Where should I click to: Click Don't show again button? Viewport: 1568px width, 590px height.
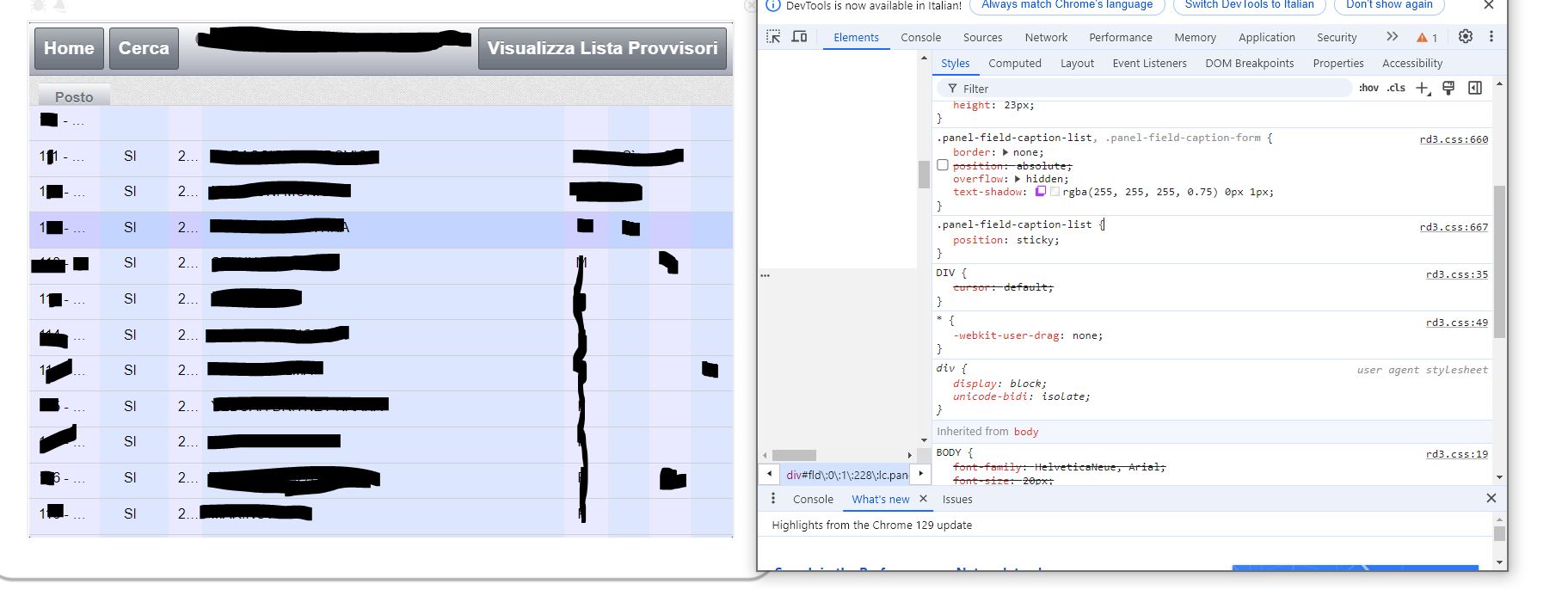[x=1389, y=5]
